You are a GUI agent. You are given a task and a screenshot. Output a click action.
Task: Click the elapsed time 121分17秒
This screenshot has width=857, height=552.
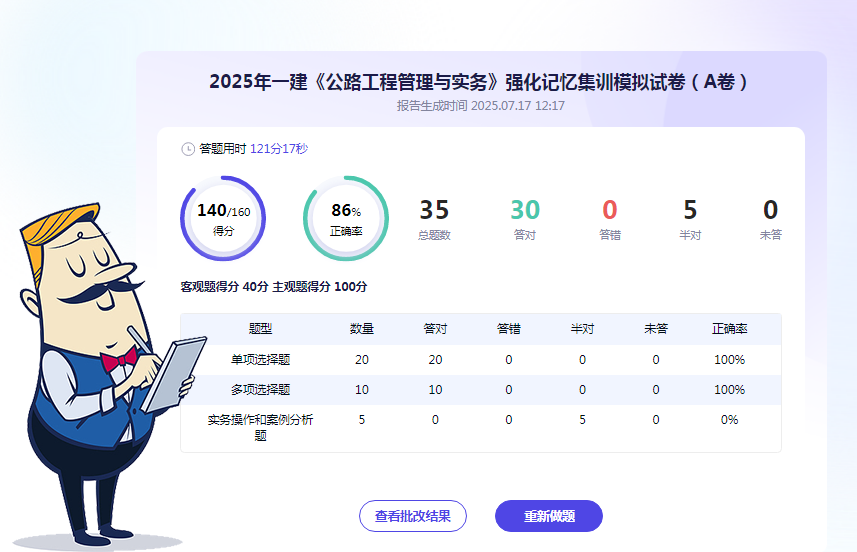pyautogui.click(x=279, y=149)
